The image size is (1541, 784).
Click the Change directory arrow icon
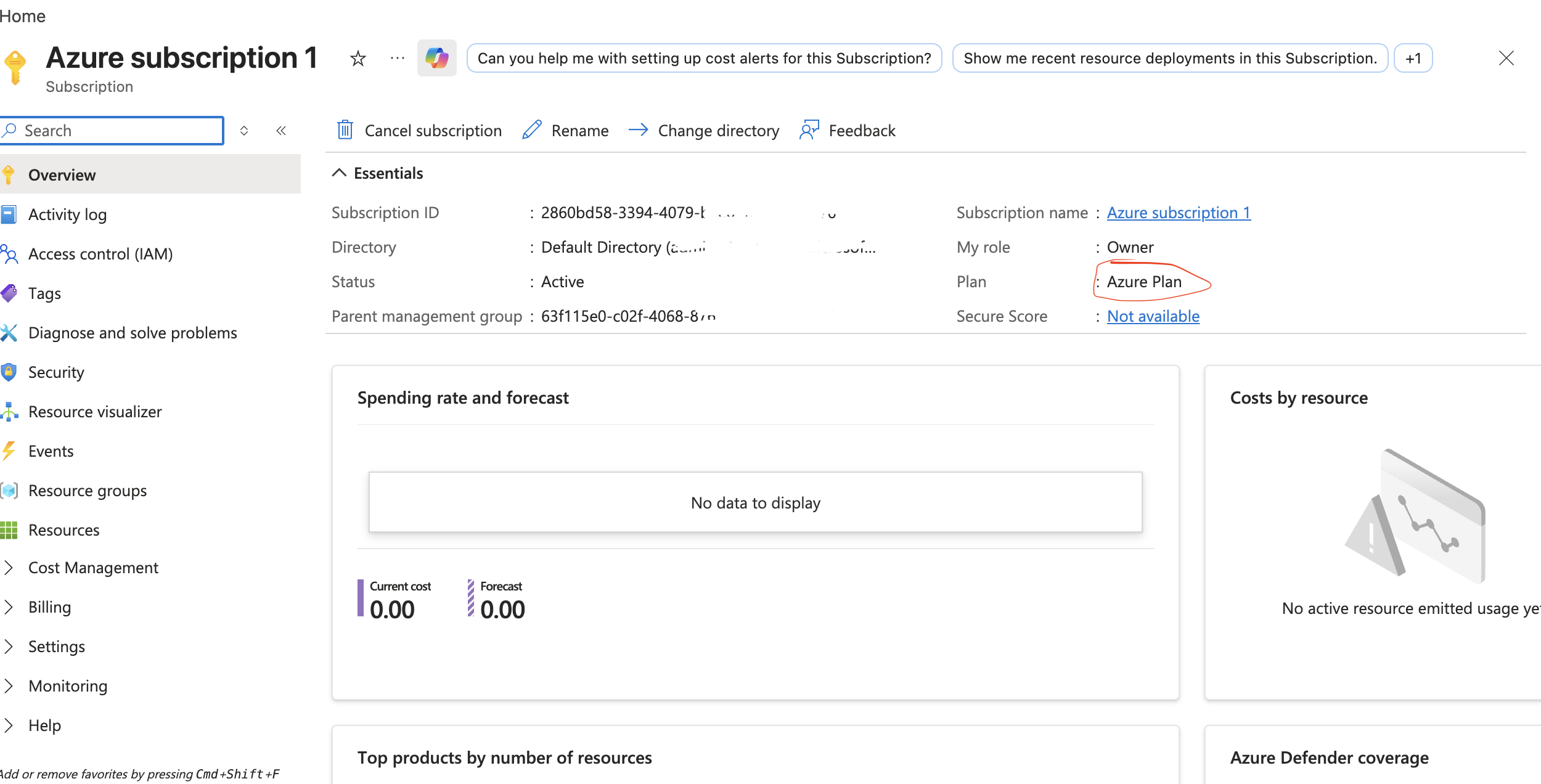(x=639, y=130)
